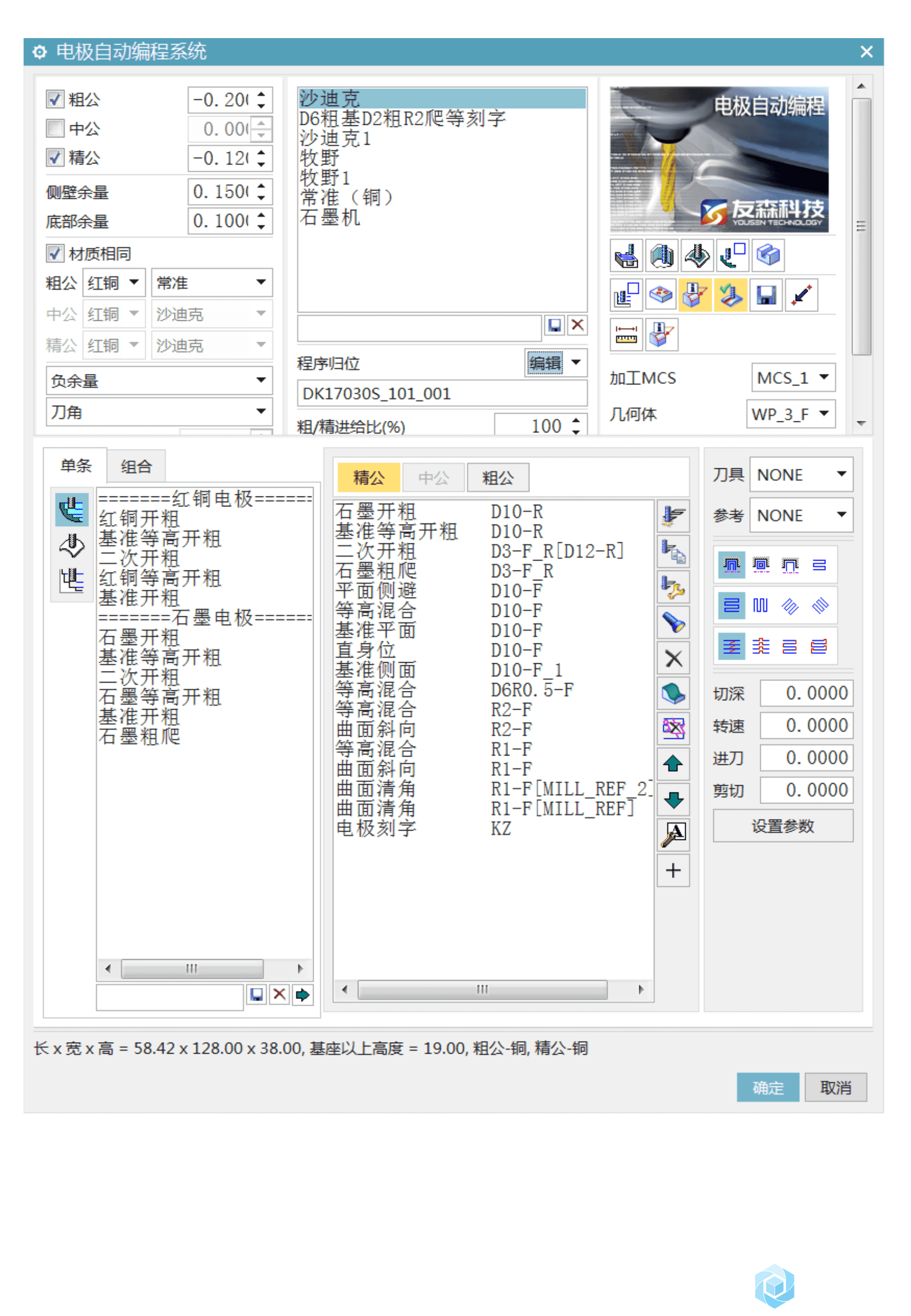This screenshot has height=1316, width=911.
Task: Click the plus add operation icon
Action: 674,871
